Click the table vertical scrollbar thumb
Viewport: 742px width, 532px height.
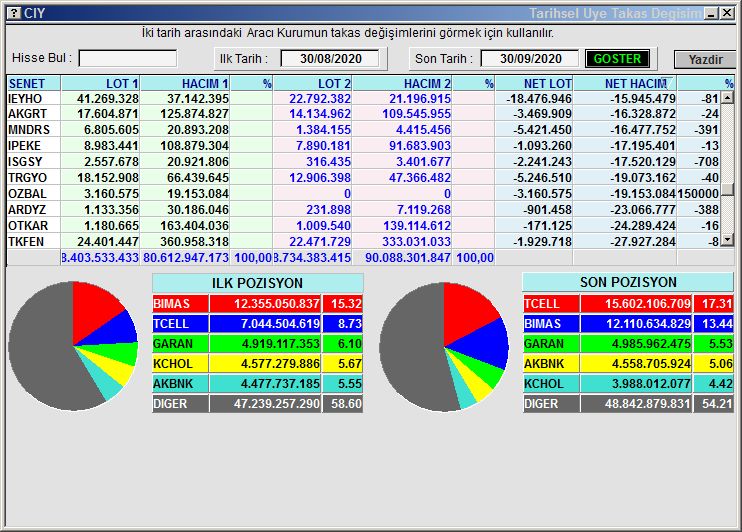pos(727,188)
